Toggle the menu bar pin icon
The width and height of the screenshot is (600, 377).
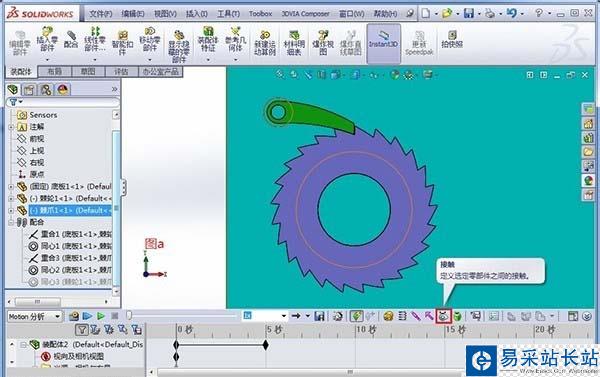click(410, 13)
